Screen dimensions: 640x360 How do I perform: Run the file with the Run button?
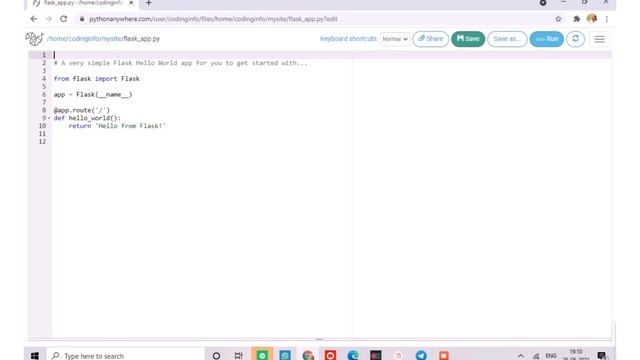(x=547, y=39)
